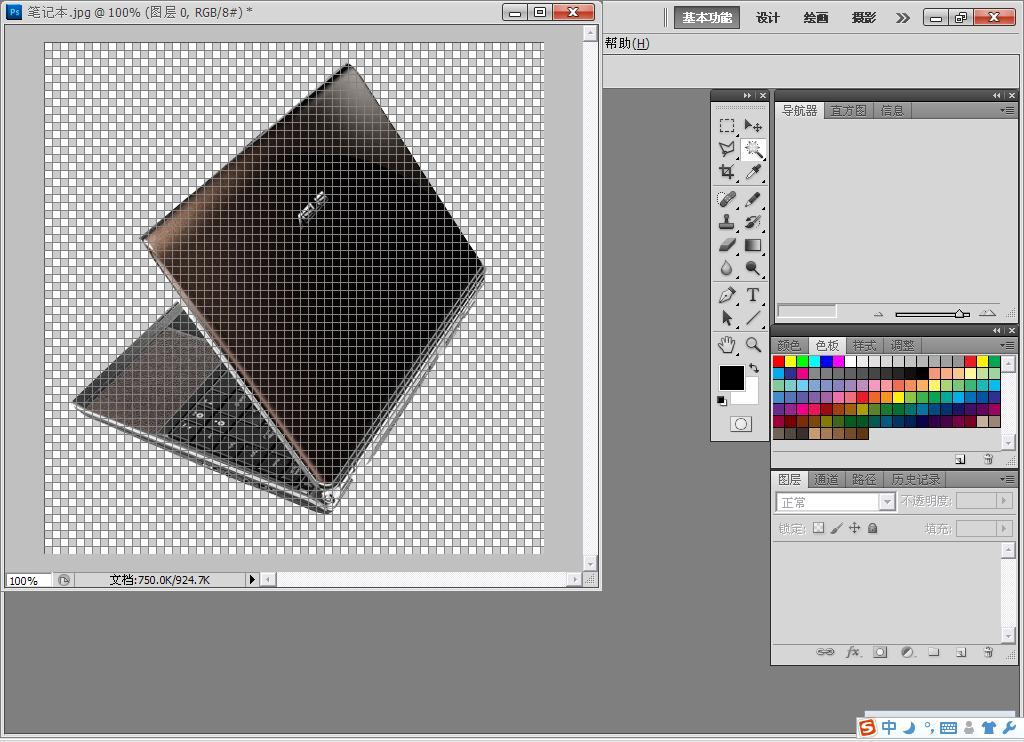
Task: Select the History Brush tool
Action: (753, 222)
